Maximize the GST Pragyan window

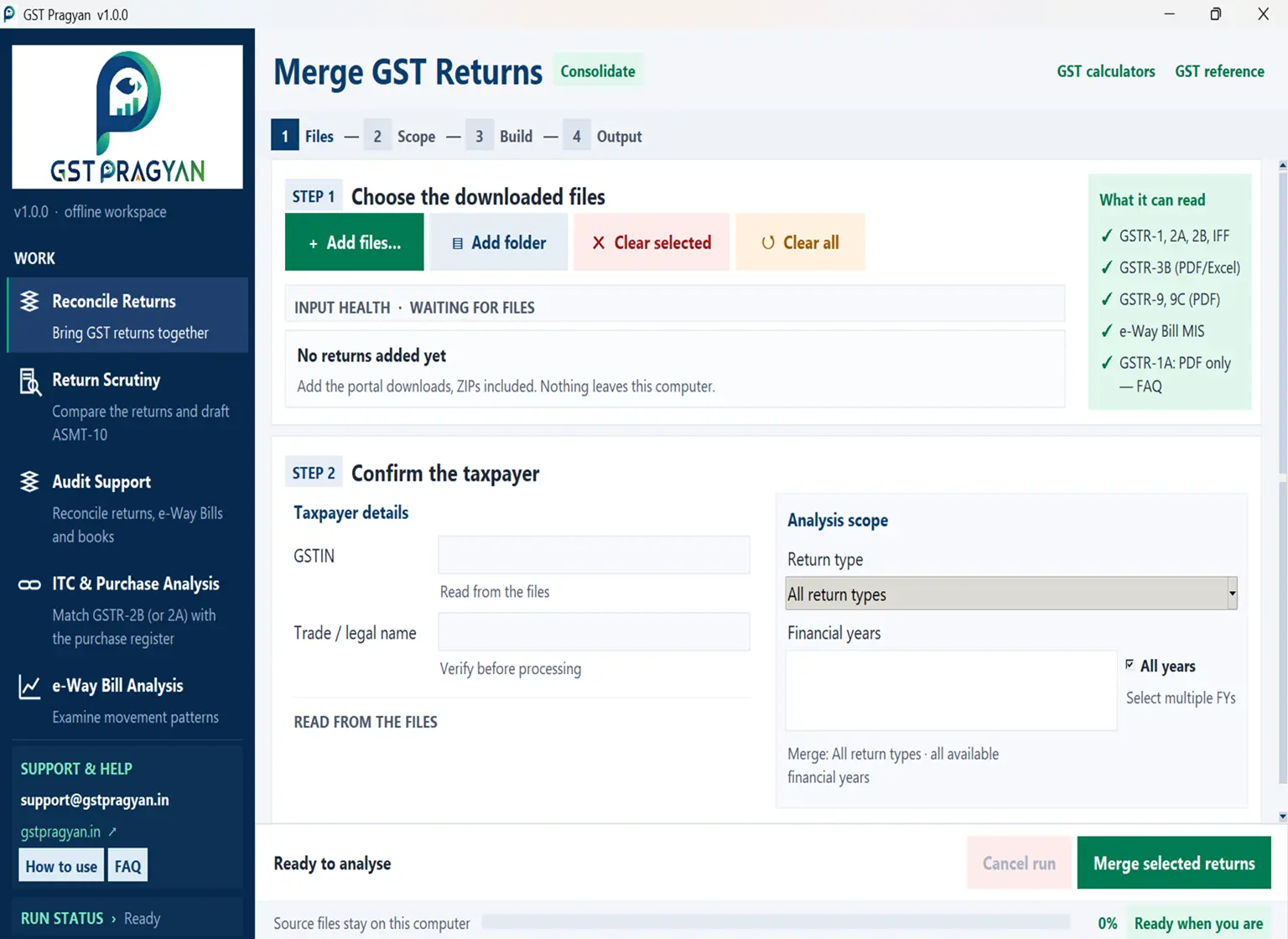coord(1216,14)
